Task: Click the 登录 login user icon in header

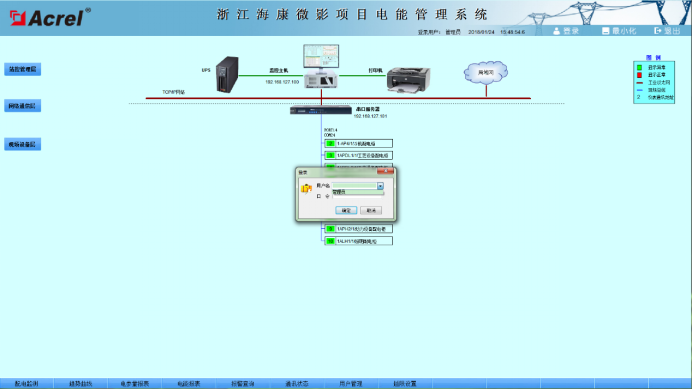Action: tap(556, 31)
